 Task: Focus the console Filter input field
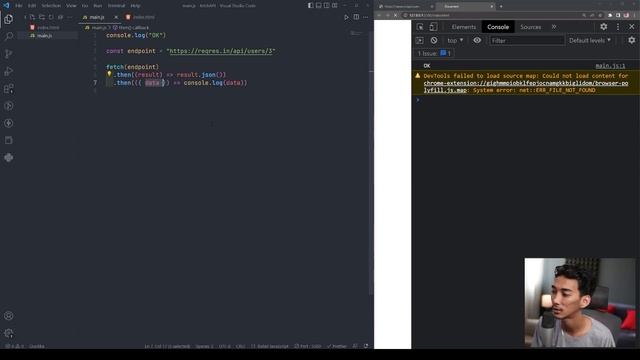point(527,40)
